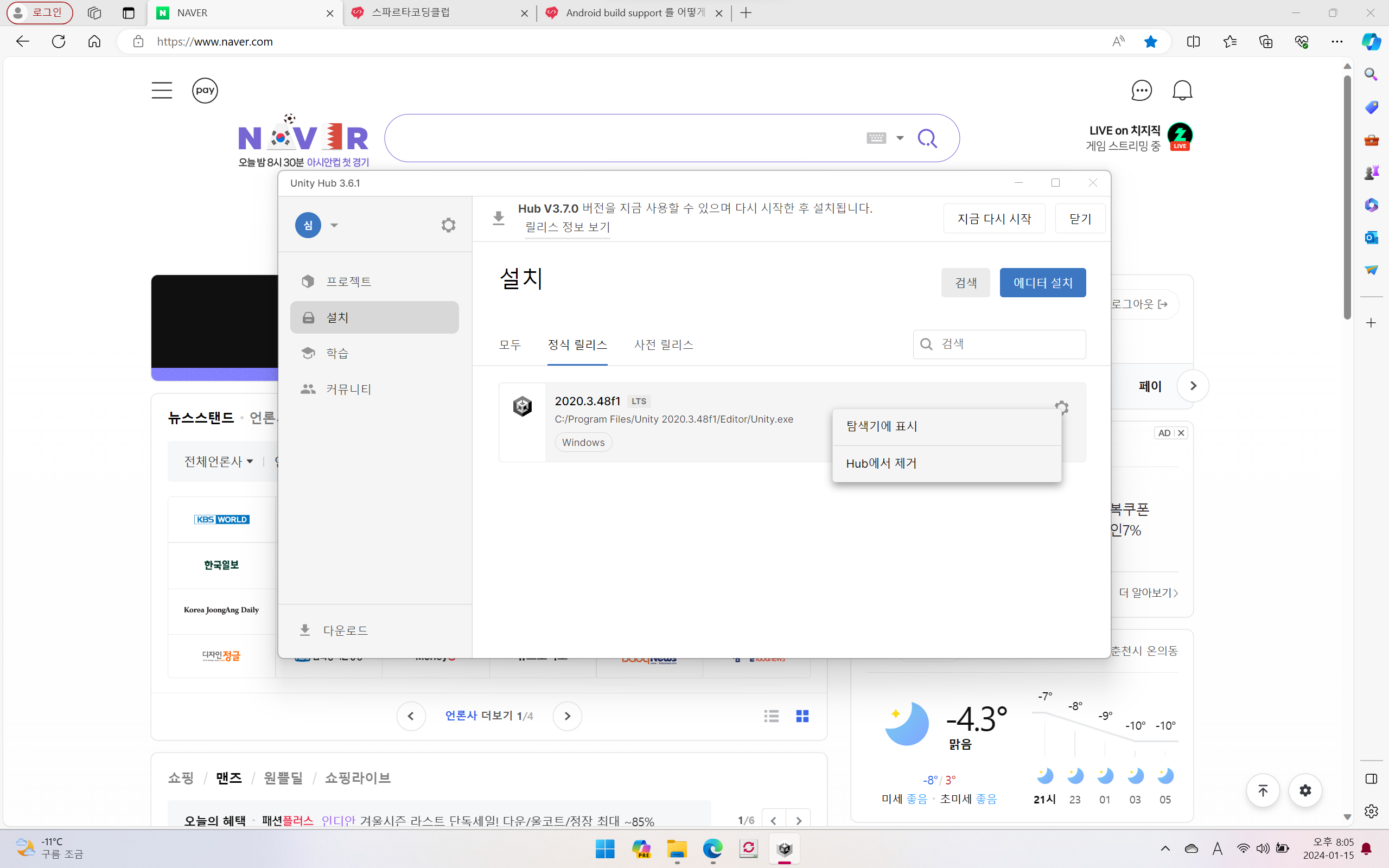Choose Hub에서 제거 from context menu

(x=946, y=463)
